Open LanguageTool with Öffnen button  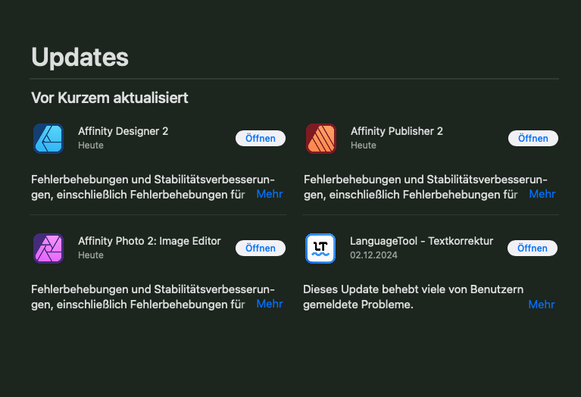[532, 248]
